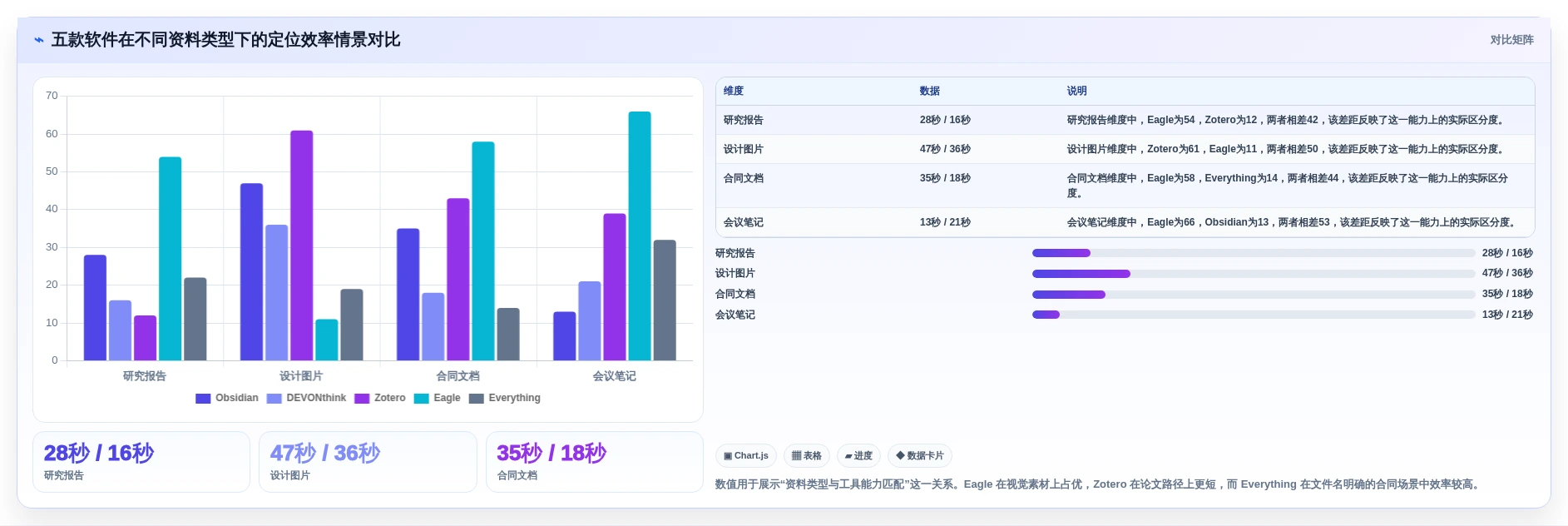Click the 设计图片 x-axis label
The image size is (1568, 526).
click(301, 376)
